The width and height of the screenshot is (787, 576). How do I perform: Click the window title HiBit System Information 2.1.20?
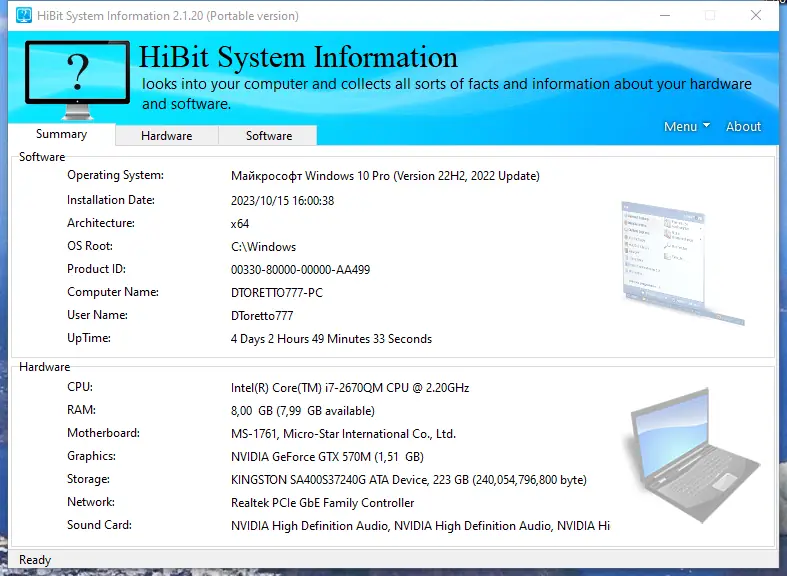[168, 16]
